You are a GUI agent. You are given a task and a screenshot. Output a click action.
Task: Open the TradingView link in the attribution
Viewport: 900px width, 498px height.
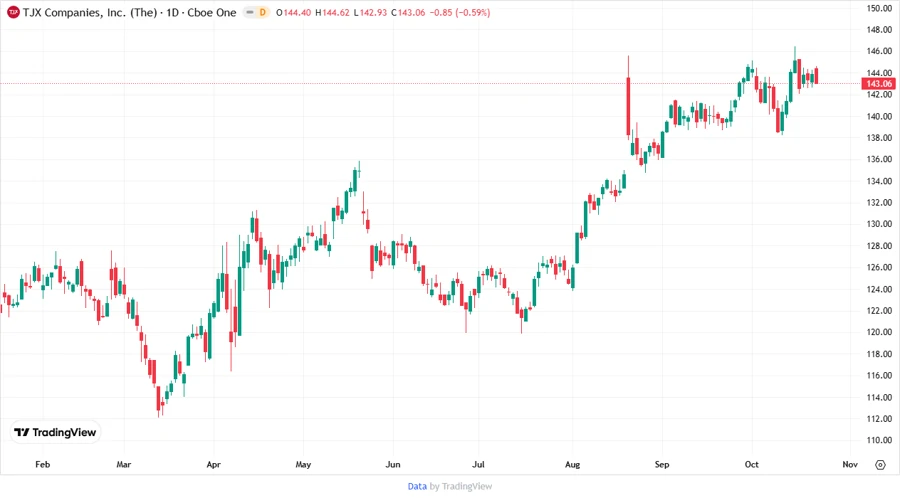point(467,486)
